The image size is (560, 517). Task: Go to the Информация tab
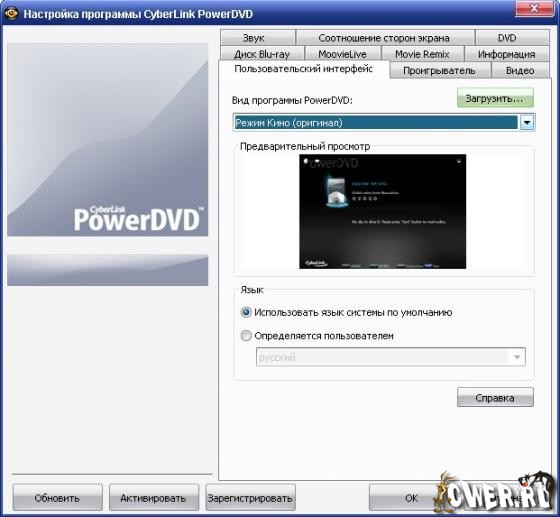[x=506, y=54]
